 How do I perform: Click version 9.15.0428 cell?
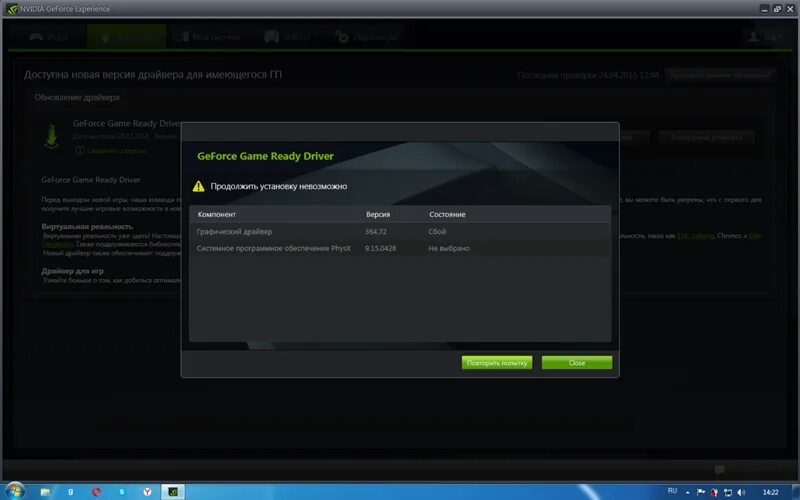[380, 248]
